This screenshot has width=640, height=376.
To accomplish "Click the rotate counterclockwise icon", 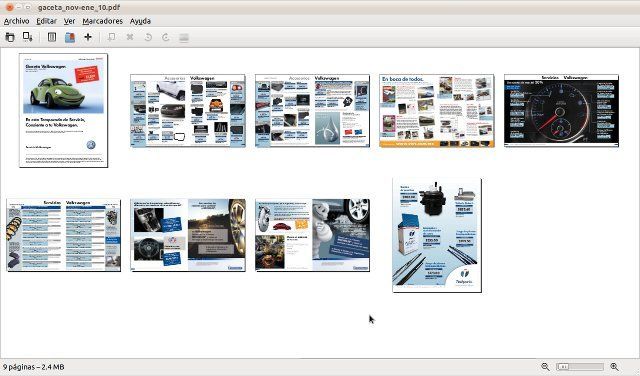I will 148,37.
